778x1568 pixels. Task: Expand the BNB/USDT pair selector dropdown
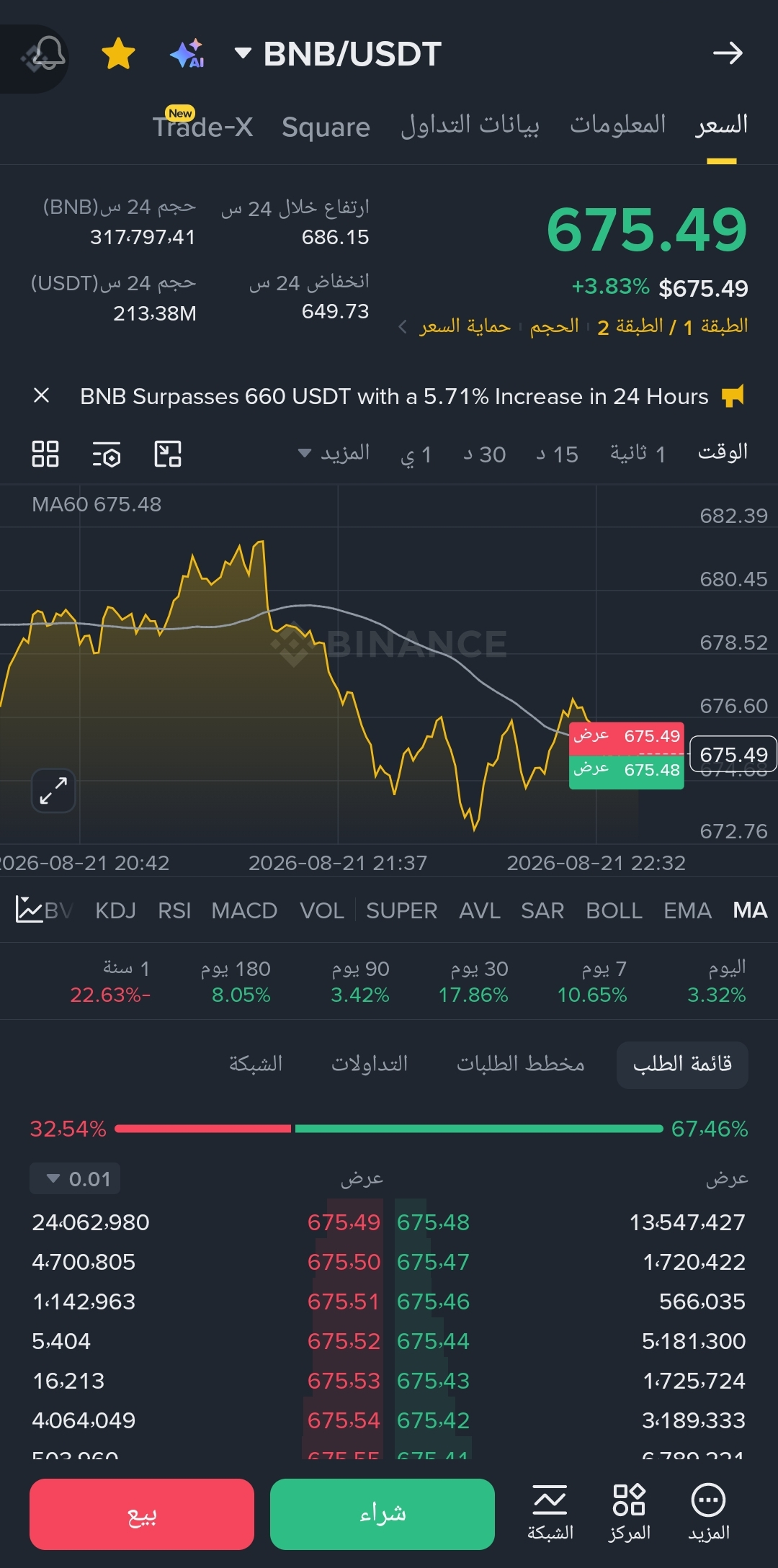tap(339, 54)
